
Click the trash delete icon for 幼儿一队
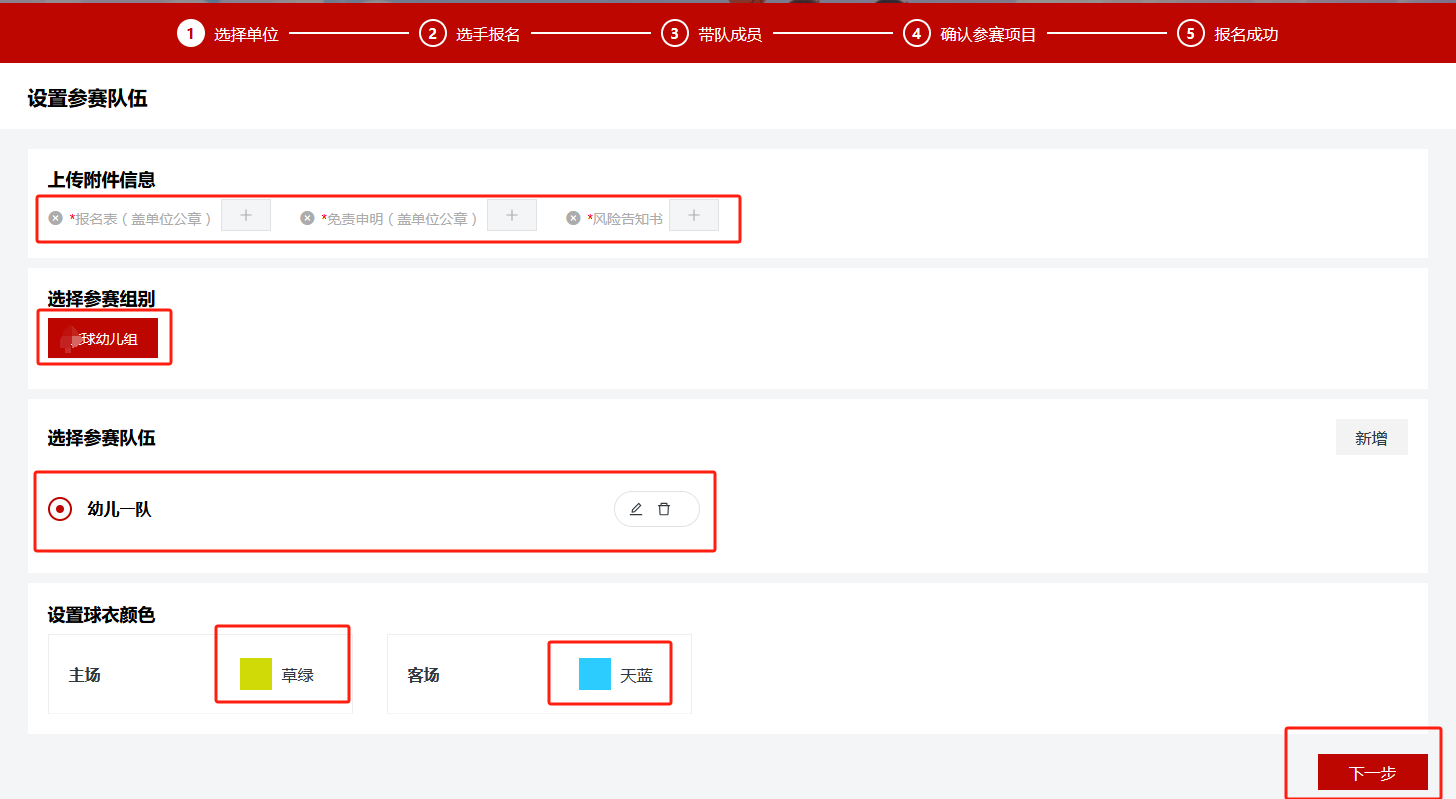[x=664, y=509]
